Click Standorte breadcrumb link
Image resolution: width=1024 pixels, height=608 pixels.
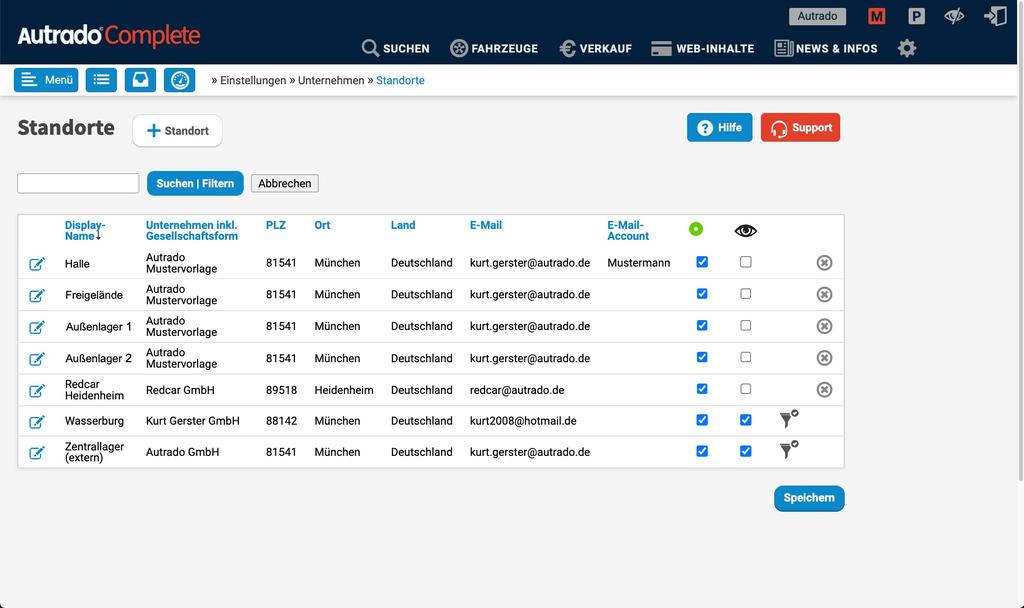pos(400,80)
